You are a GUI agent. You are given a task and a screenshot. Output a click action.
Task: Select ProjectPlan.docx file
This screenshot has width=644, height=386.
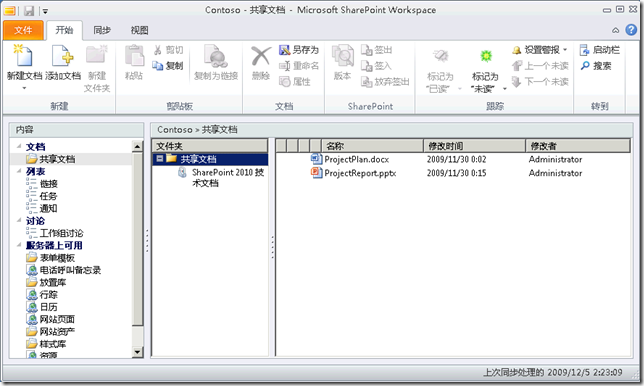[x=356, y=159]
